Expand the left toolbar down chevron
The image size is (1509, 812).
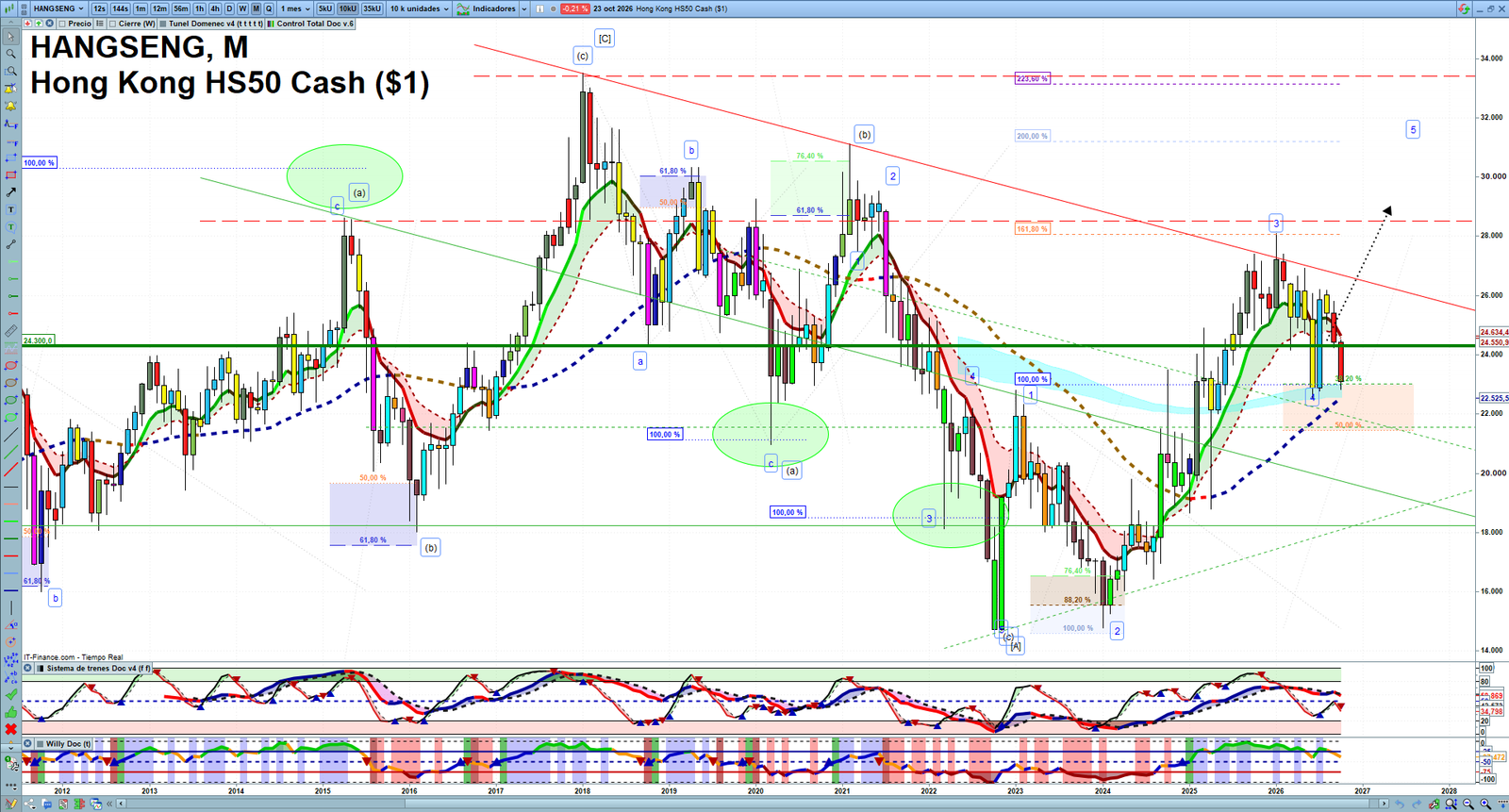coord(11,748)
